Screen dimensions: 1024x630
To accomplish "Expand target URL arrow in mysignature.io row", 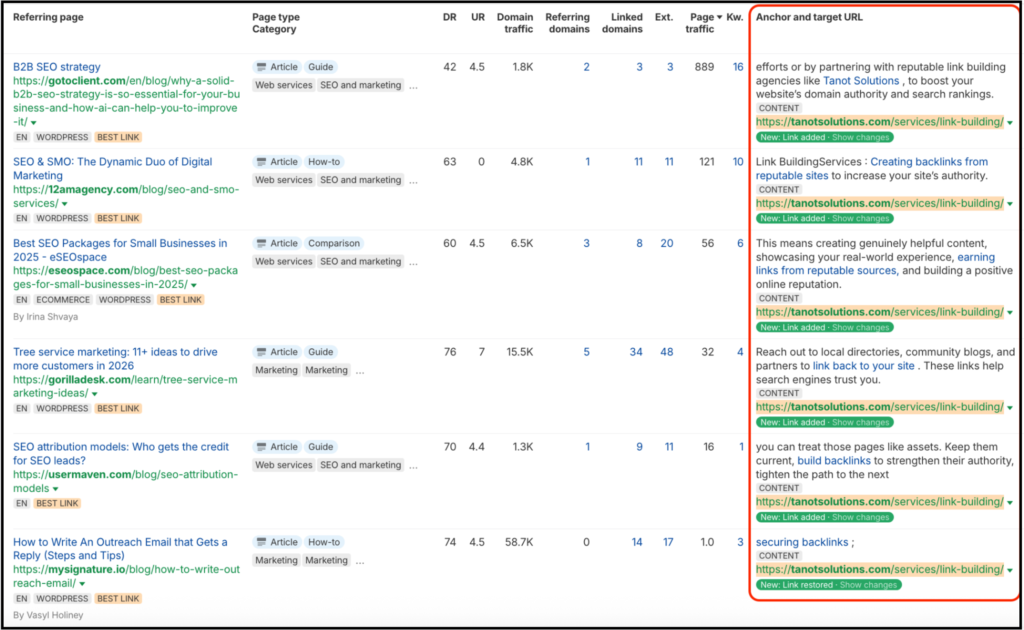I will click(x=1010, y=571).
